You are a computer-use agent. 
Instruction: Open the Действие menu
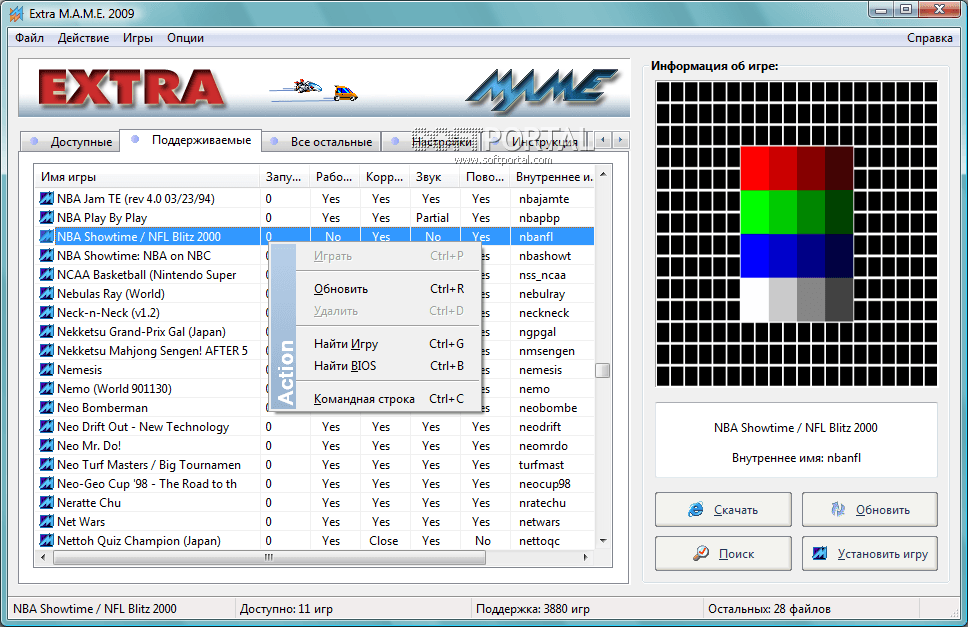(x=83, y=38)
